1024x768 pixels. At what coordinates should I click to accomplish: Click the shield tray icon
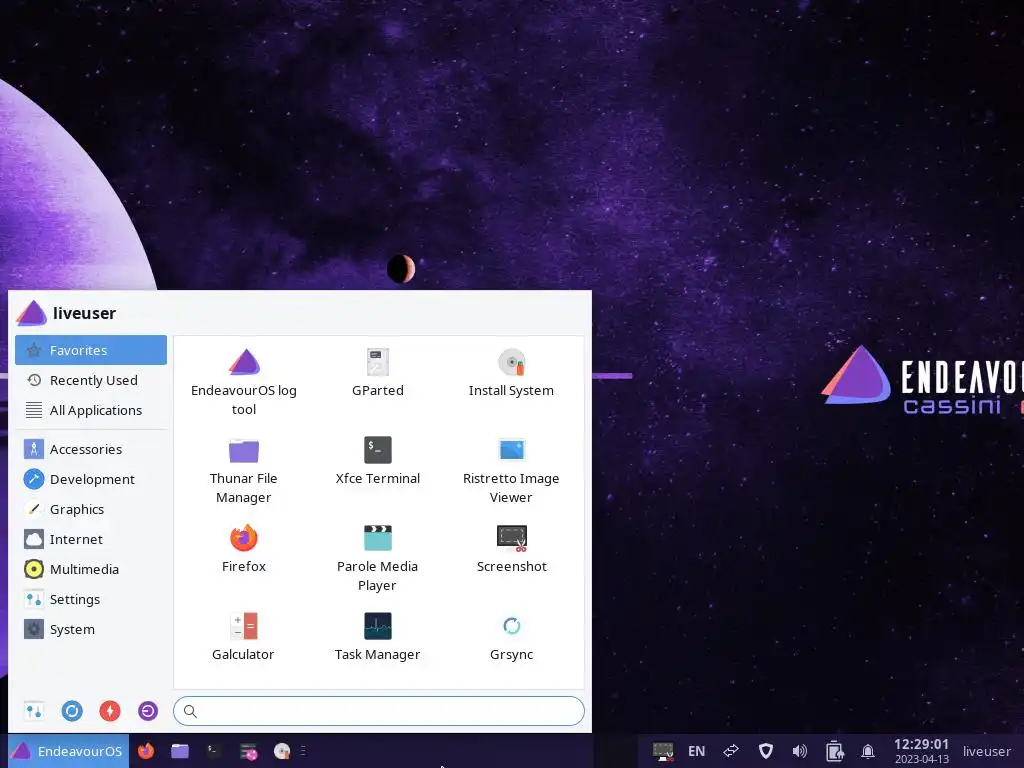tap(765, 751)
